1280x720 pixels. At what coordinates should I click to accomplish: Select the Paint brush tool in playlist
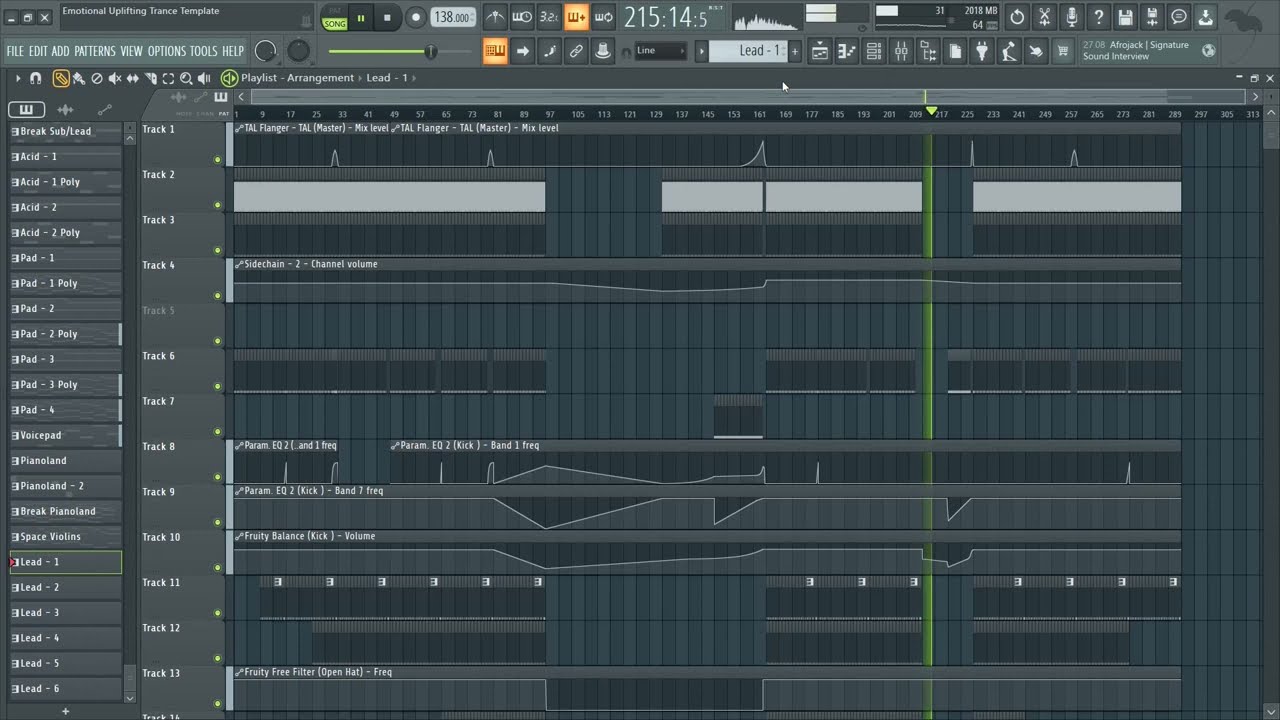point(78,78)
